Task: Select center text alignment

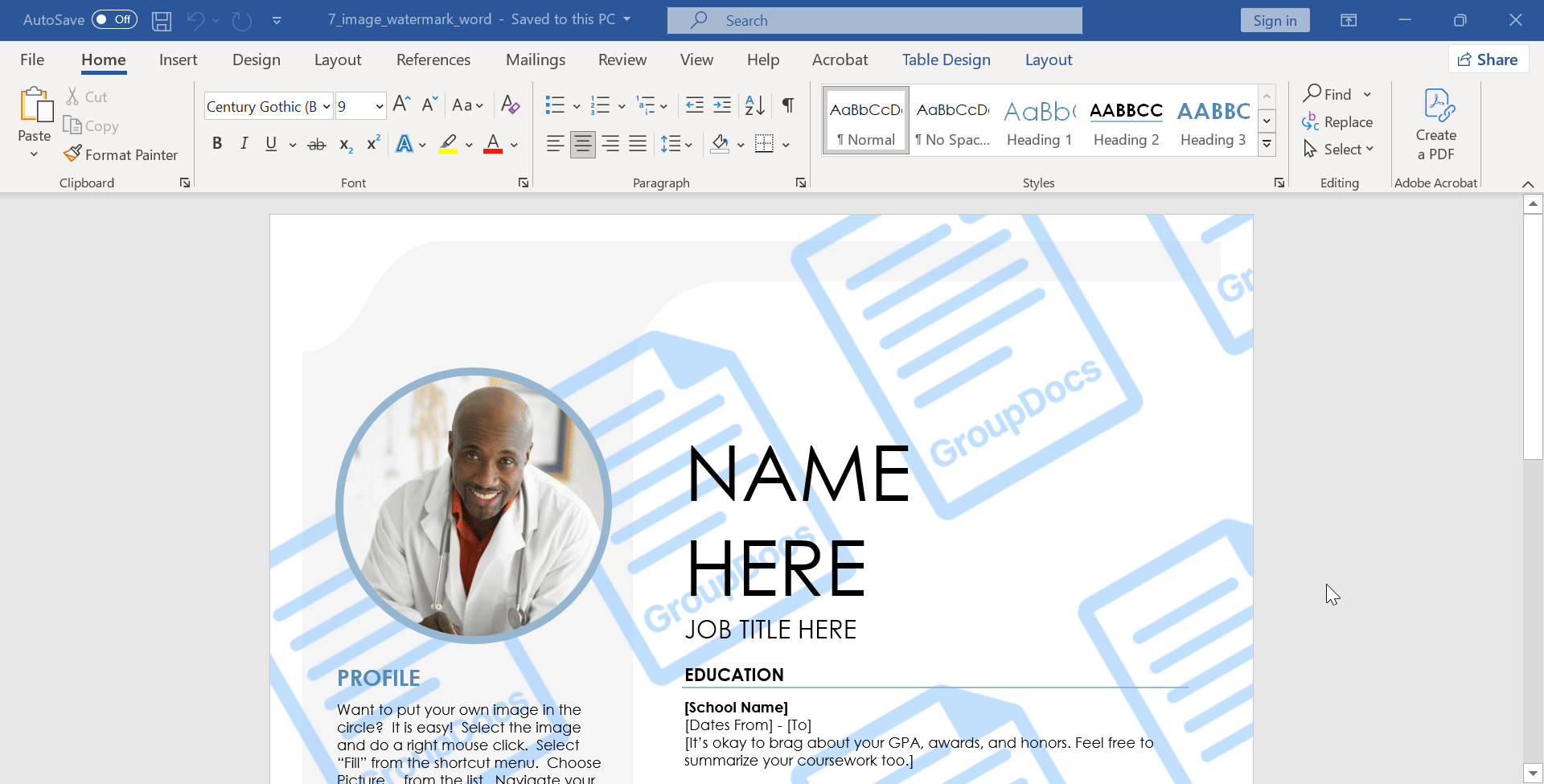Action: [x=582, y=143]
